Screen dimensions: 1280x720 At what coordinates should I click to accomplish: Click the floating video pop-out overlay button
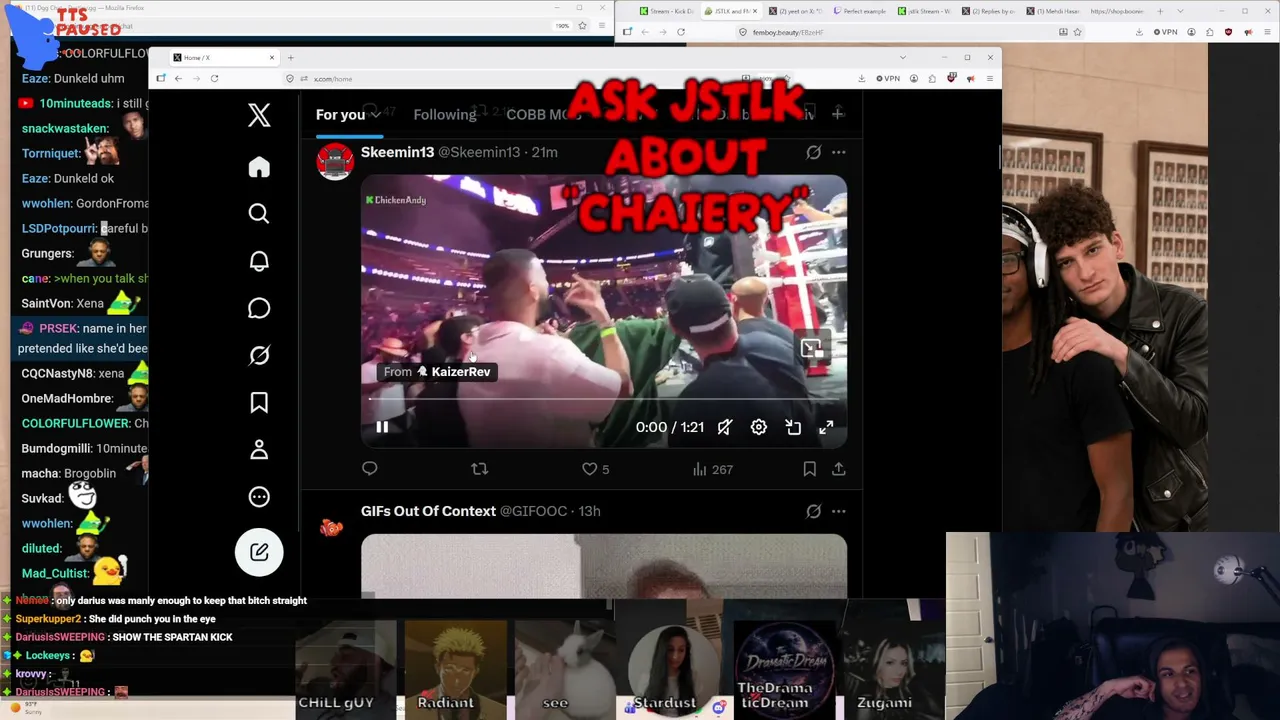click(x=811, y=348)
